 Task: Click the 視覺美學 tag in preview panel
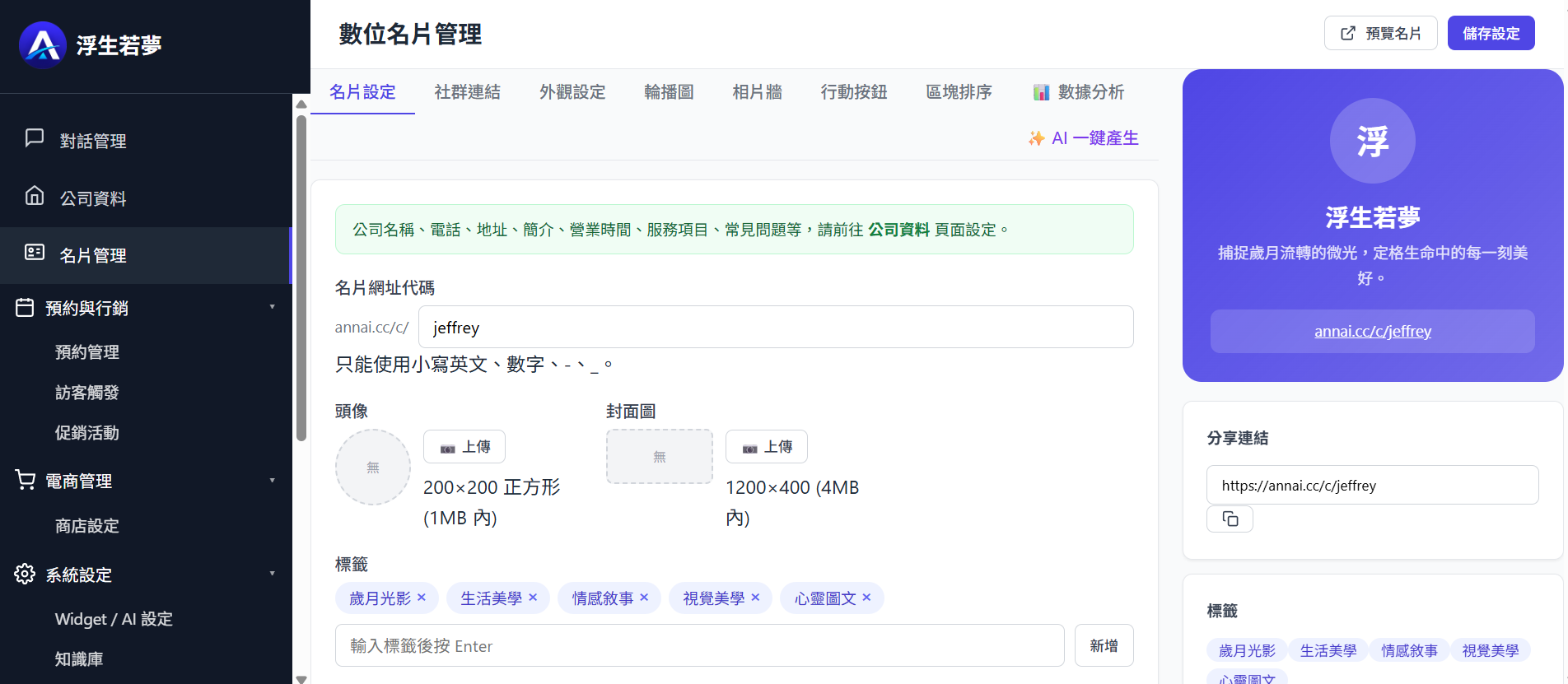click(x=1491, y=650)
